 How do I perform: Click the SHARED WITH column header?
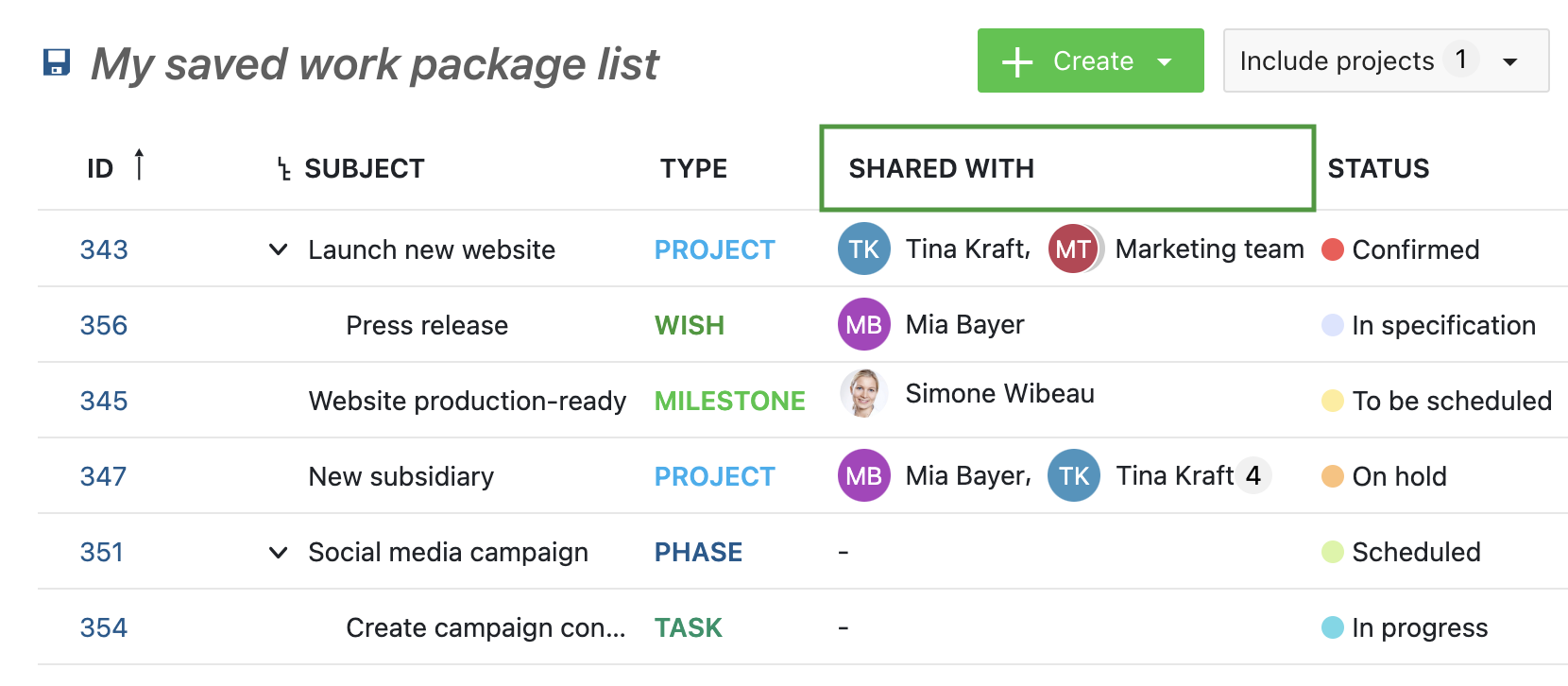click(x=941, y=168)
